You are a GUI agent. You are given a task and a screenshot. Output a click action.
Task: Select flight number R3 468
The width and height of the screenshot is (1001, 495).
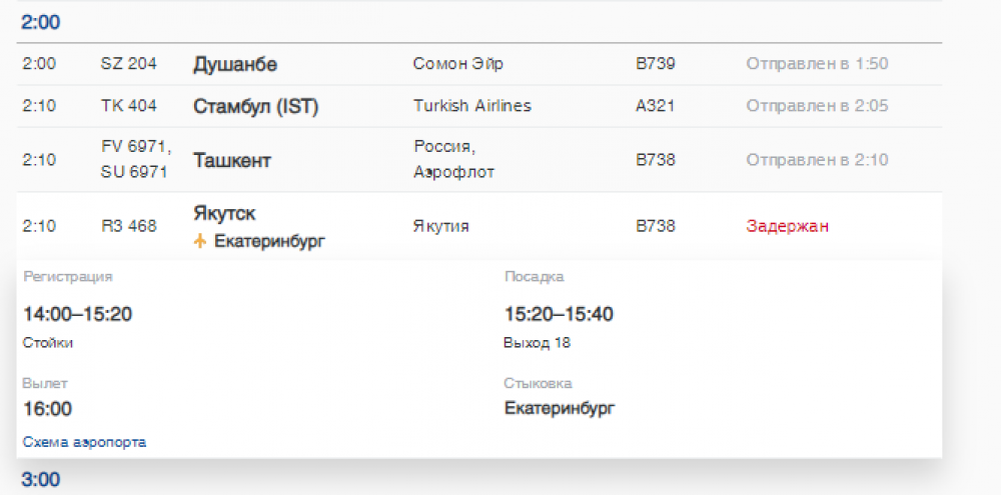pyautogui.click(x=129, y=226)
